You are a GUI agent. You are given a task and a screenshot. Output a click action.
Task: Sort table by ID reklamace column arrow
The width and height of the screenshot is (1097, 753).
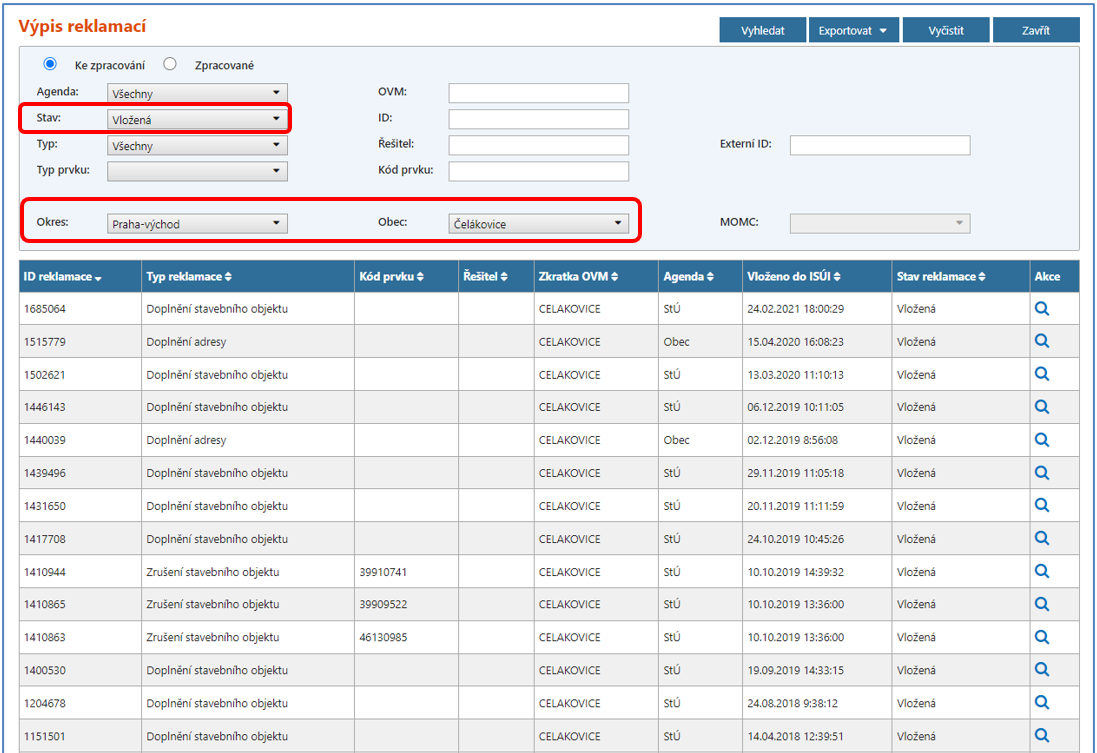[98, 277]
